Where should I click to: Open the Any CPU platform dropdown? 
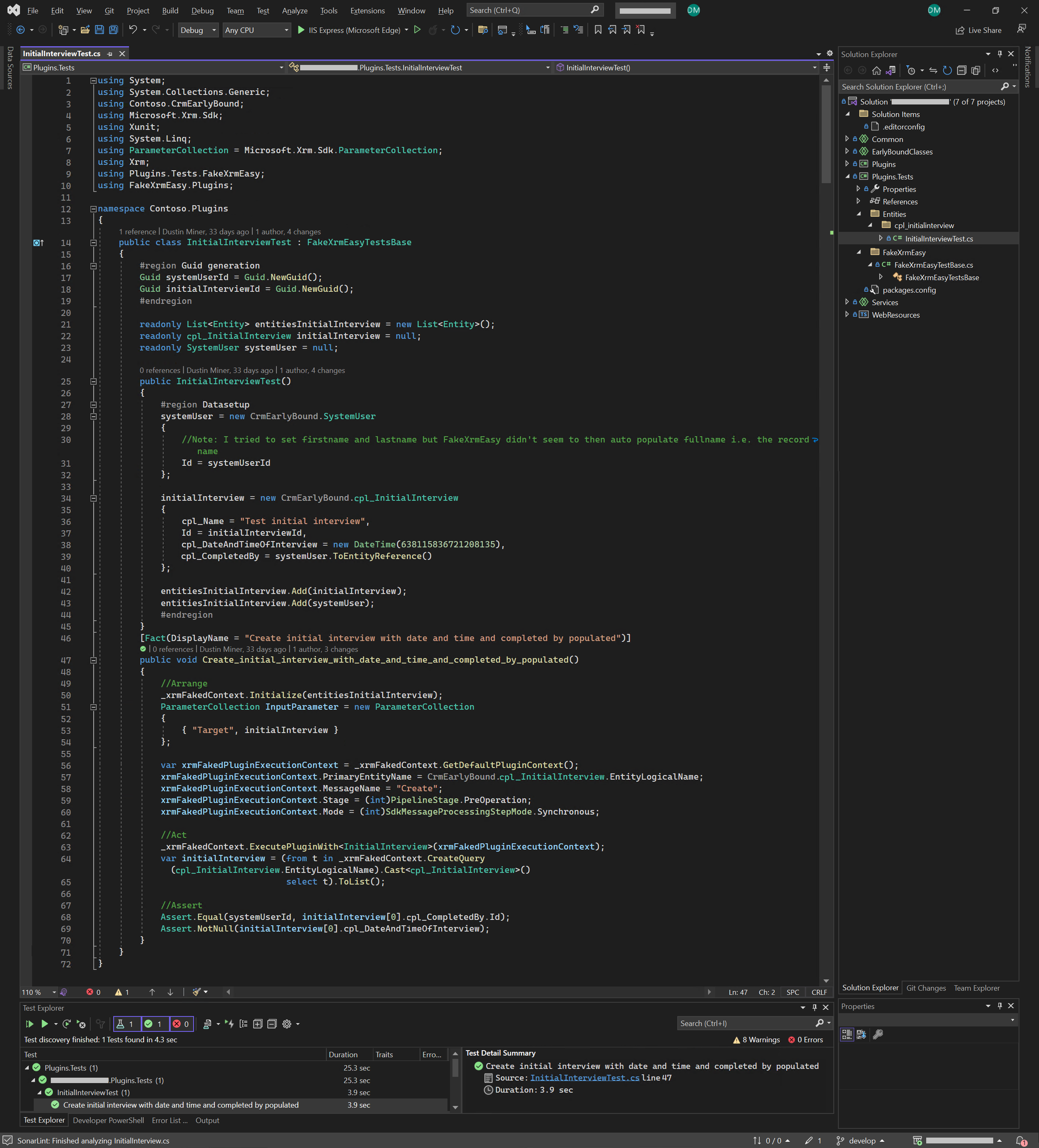click(x=256, y=30)
